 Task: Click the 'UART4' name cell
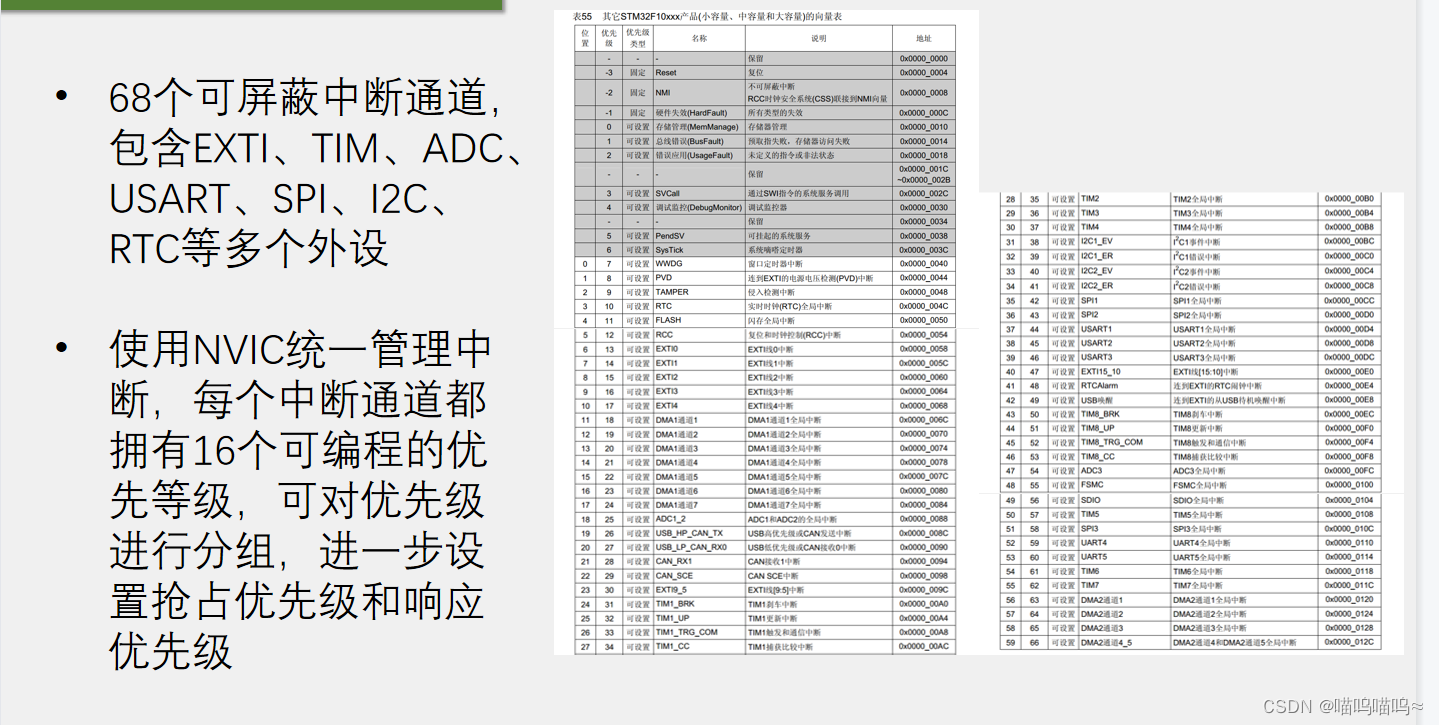1125,543
